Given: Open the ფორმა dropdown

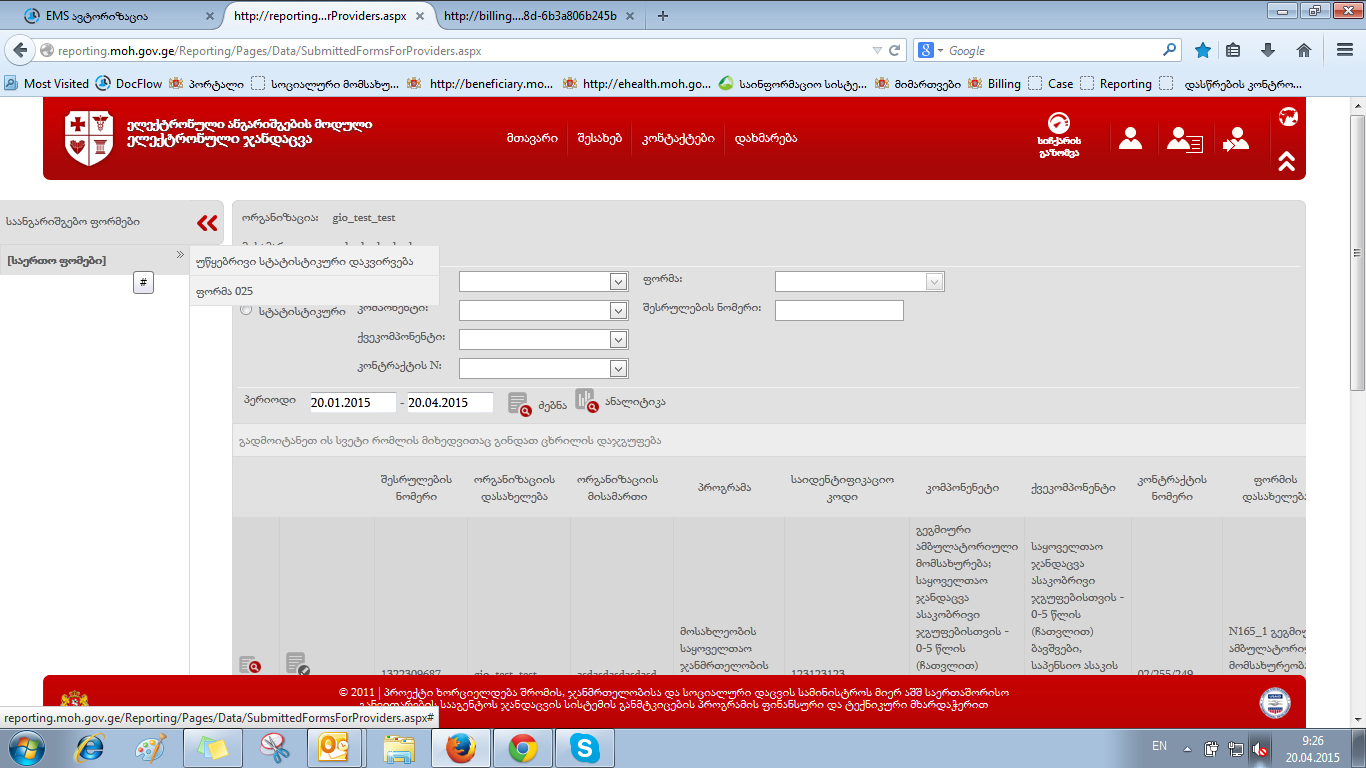Looking at the screenshot, I should pyautogui.click(x=859, y=282).
